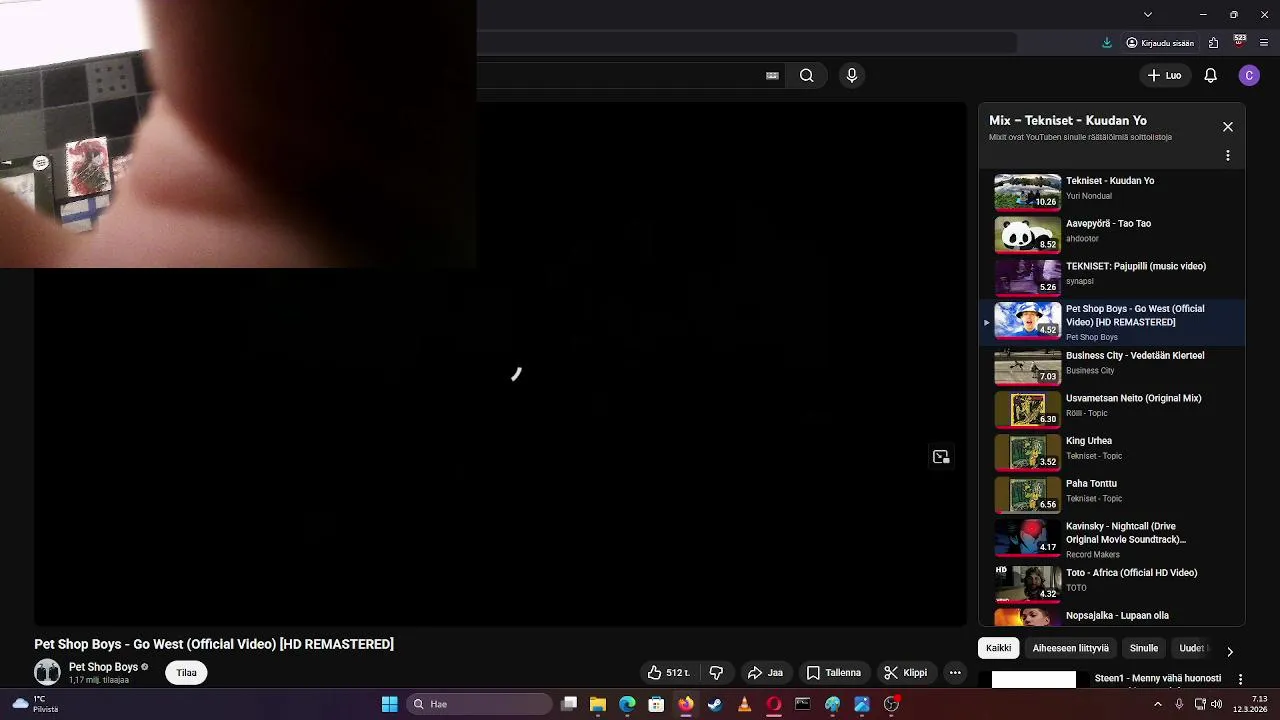Select the Aiheeseen liittyviä filter chip
The height and width of the screenshot is (720, 1280).
point(1070,648)
